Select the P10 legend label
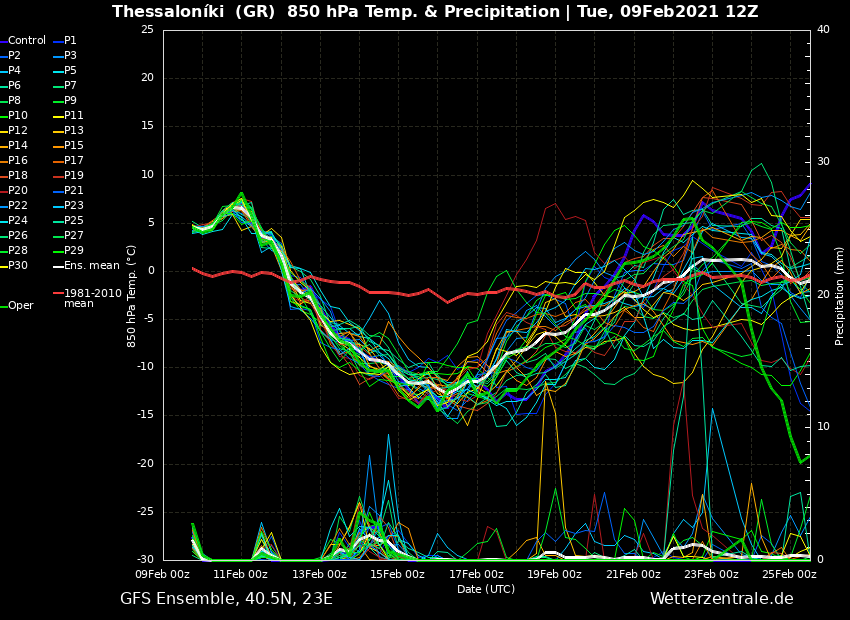Viewport: 850px width, 620px height. [x=18, y=116]
